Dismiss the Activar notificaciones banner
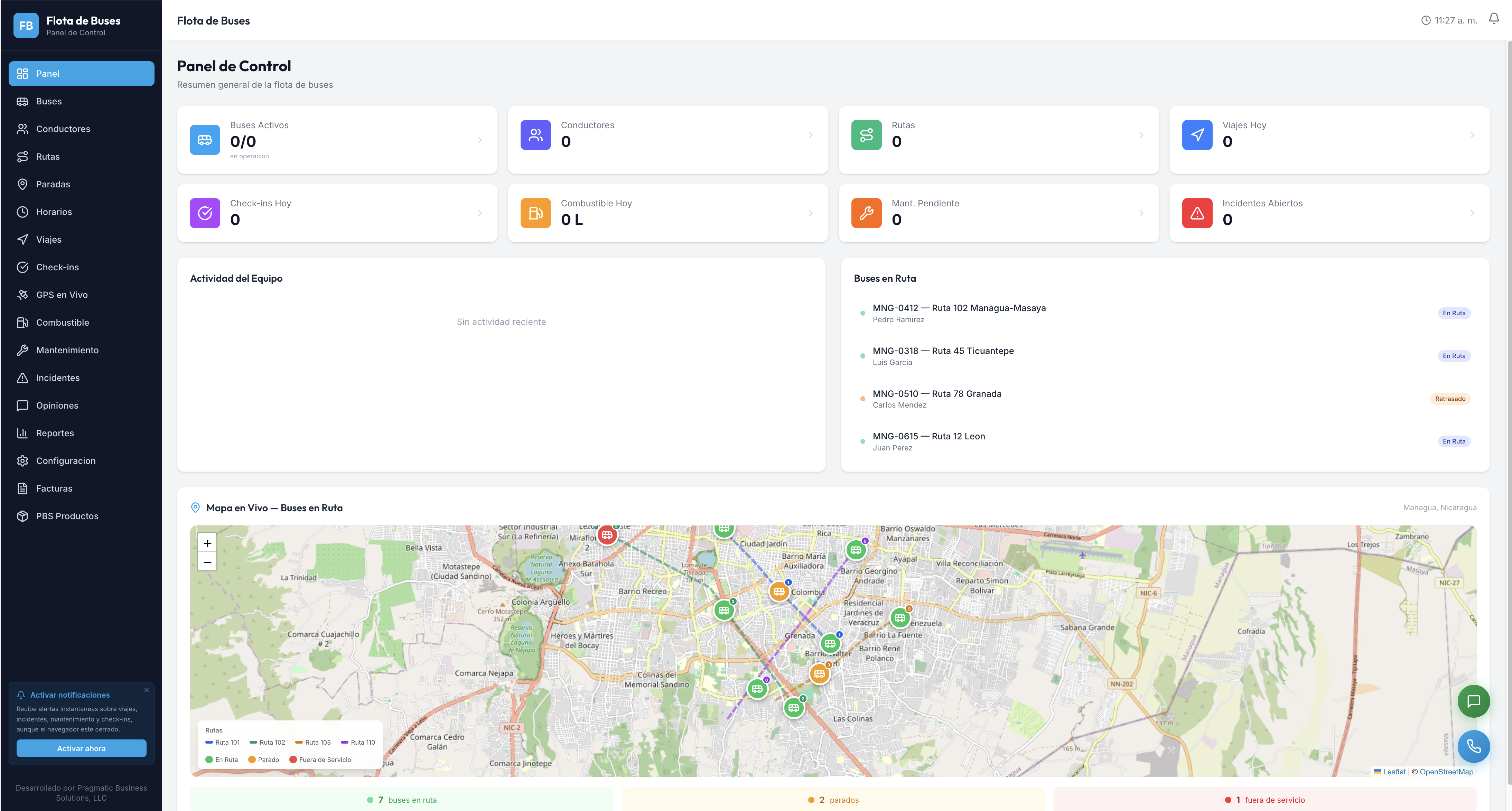This screenshot has width=1512, height=811. [146, 690]
